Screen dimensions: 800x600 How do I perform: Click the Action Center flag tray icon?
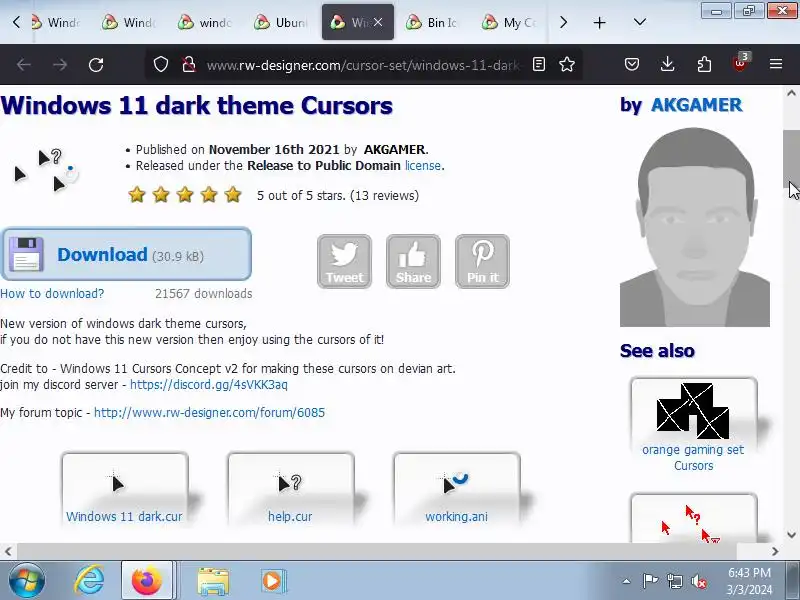(x=650, y=581)
